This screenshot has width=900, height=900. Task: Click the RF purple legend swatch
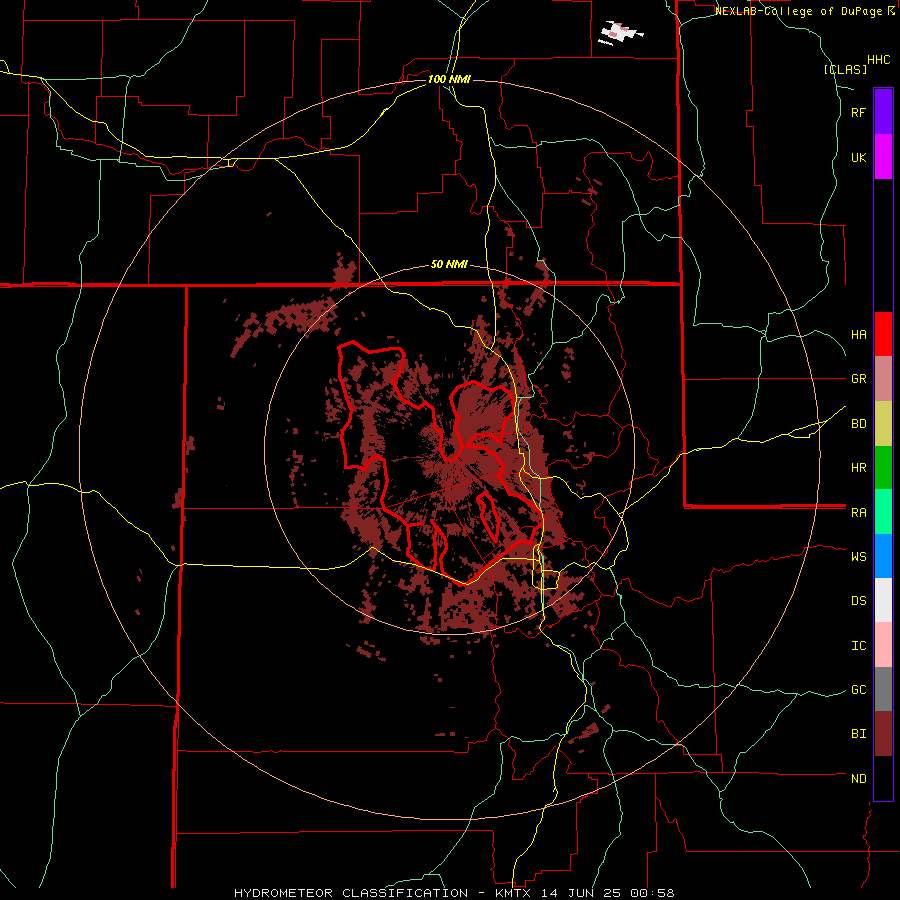(x=883, y=111)
